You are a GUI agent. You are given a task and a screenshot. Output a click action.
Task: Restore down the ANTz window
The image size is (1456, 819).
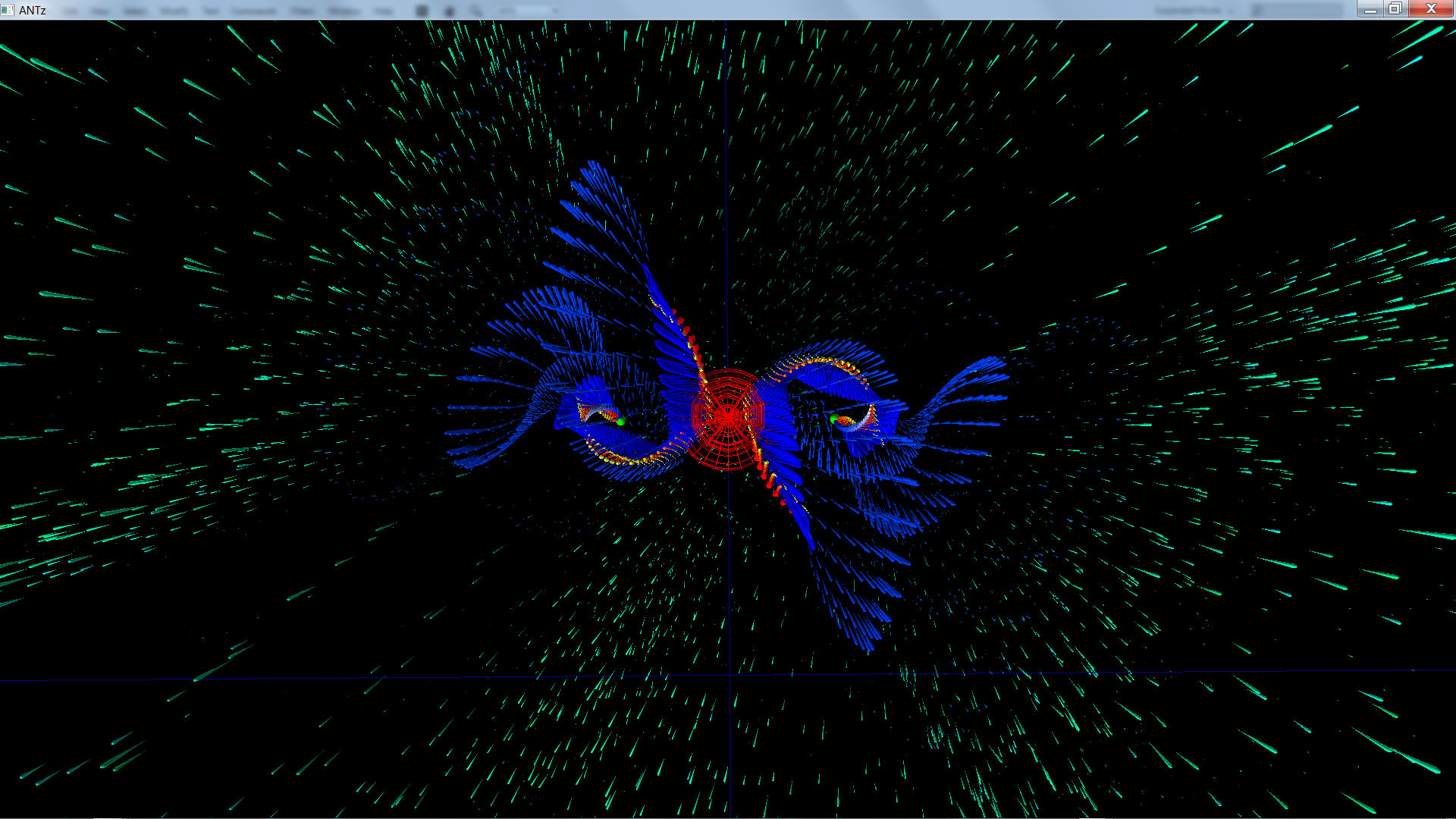pos(1395,9)
